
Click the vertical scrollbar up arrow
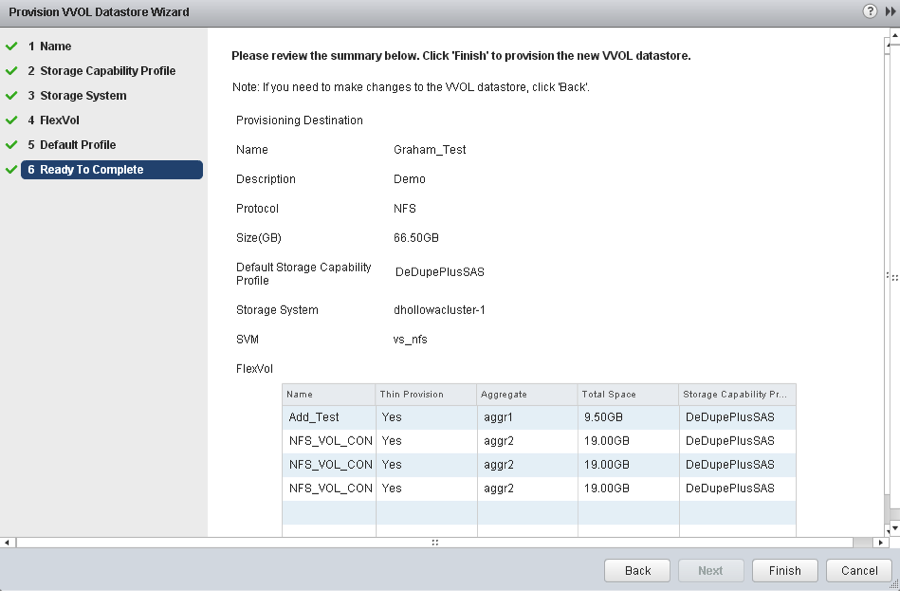[x=894, y=35]
